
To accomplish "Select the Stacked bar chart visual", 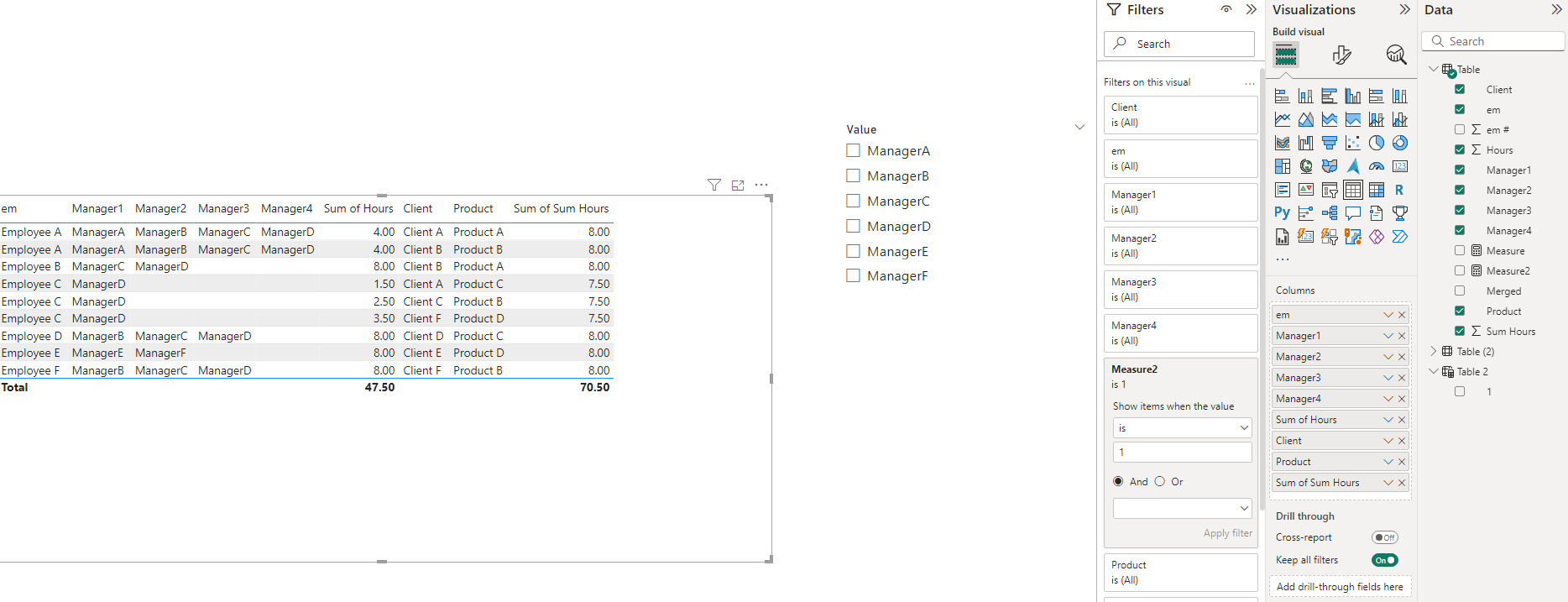I will tap(1282, 96).
